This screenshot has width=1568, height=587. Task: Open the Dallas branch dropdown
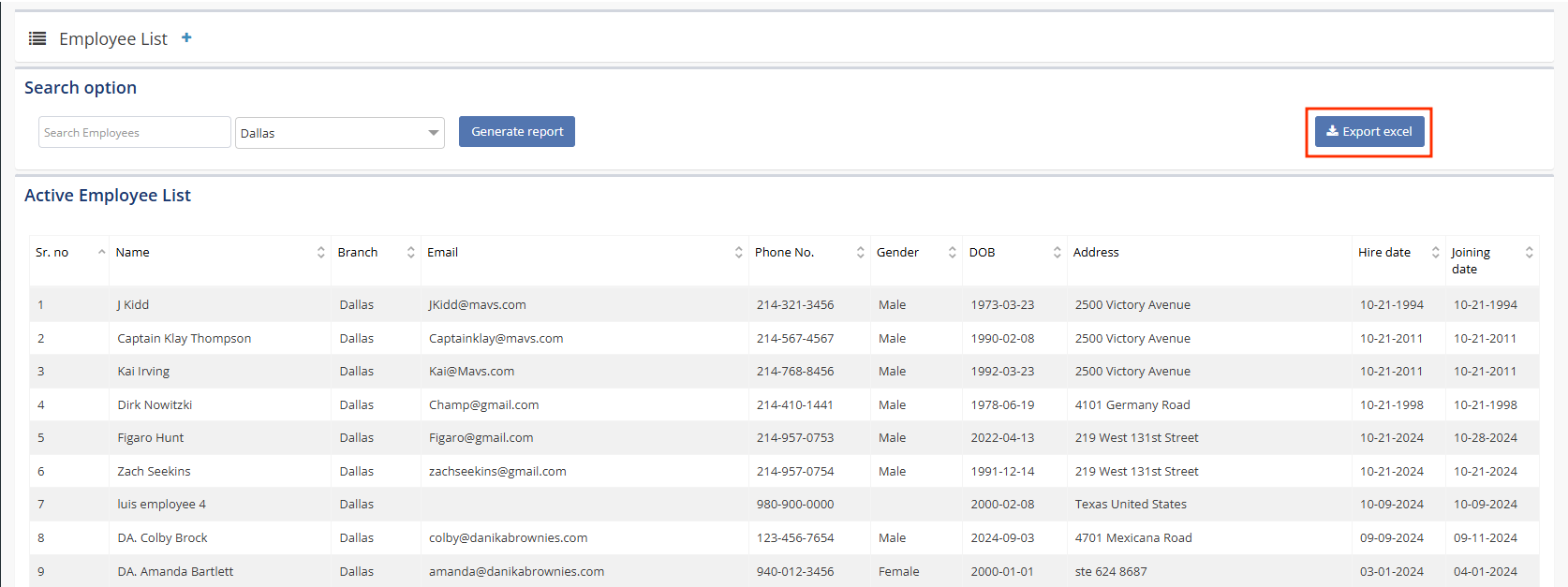click(x=339, y=133)
